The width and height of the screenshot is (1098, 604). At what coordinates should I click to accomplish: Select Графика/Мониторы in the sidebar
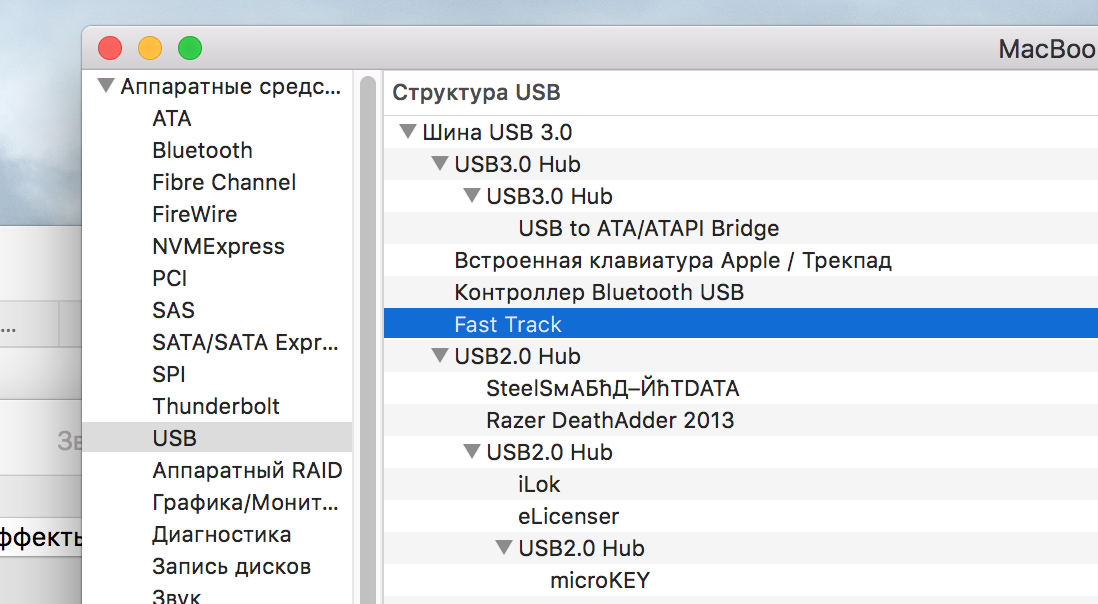point(245,503)
